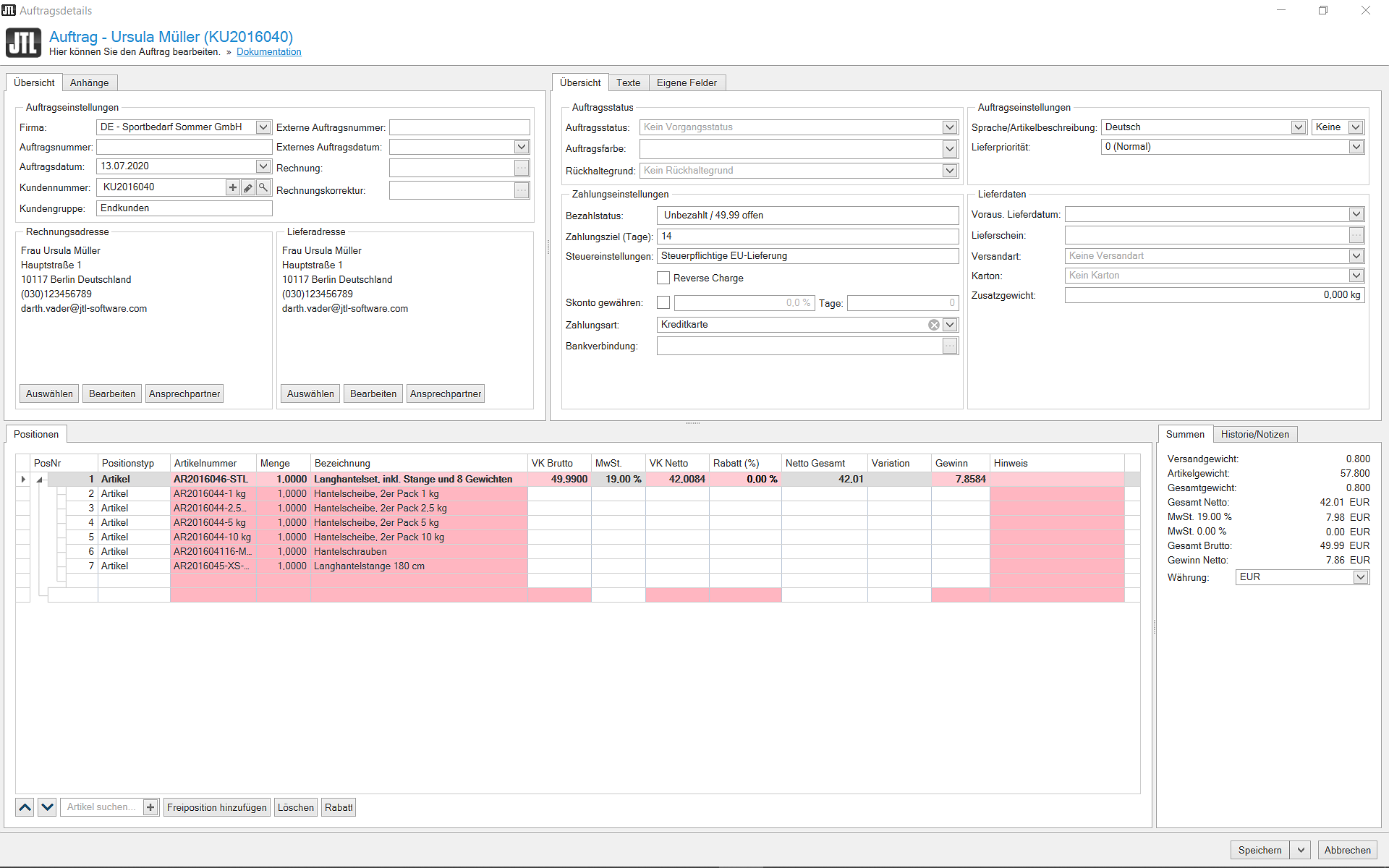
Task: Open the Währung EUR dropdown
Action: (1361, 577)
